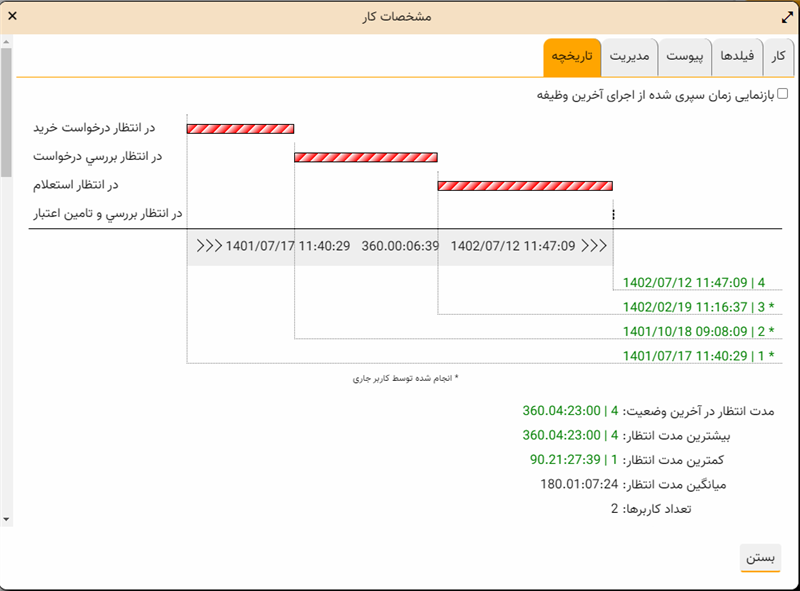
Task: Click the left triple-chevron timeline arrows
Action: tap(209, 246)
